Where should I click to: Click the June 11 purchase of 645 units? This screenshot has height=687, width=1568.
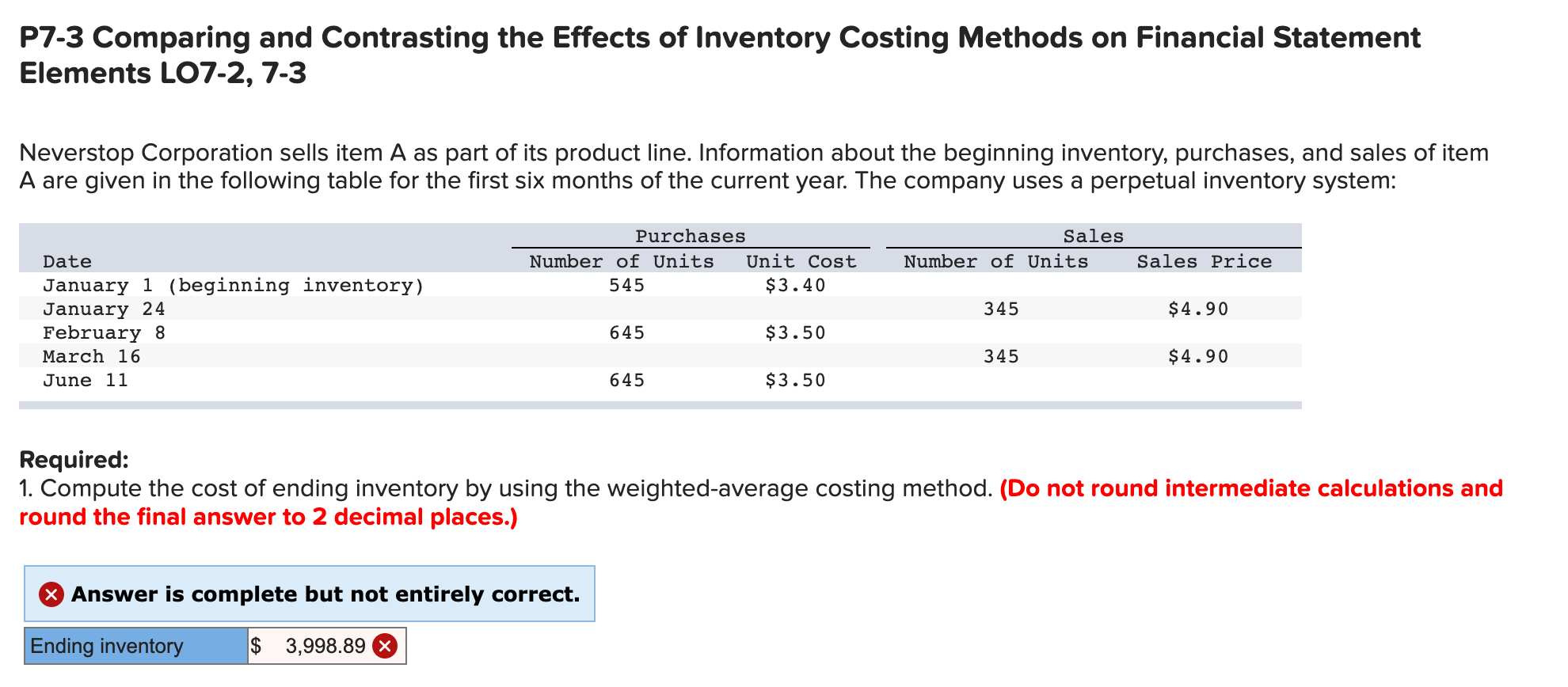tap(626, 380)
